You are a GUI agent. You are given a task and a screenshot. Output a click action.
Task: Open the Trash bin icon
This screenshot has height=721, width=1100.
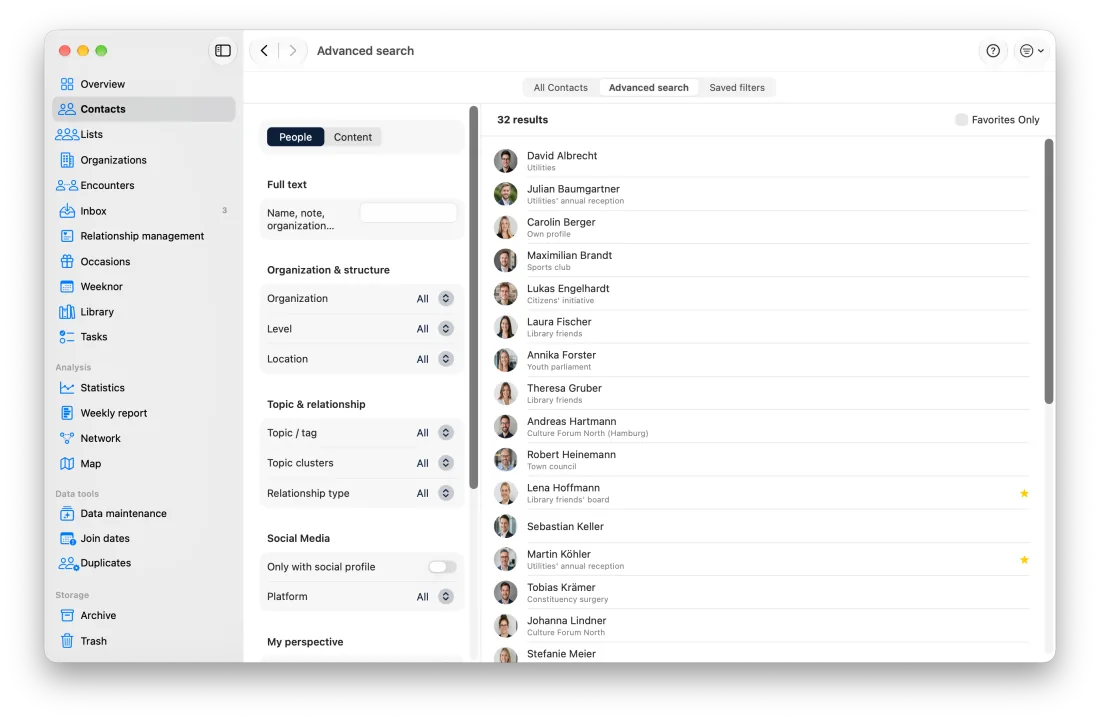(x=67, y=641)
